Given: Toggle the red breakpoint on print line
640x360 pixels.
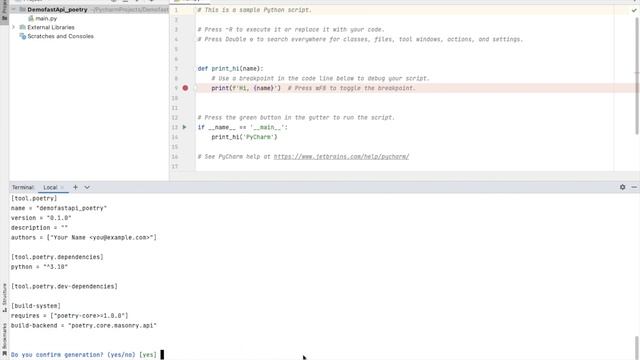Looking at the screenshot, I should click(185, 88).
